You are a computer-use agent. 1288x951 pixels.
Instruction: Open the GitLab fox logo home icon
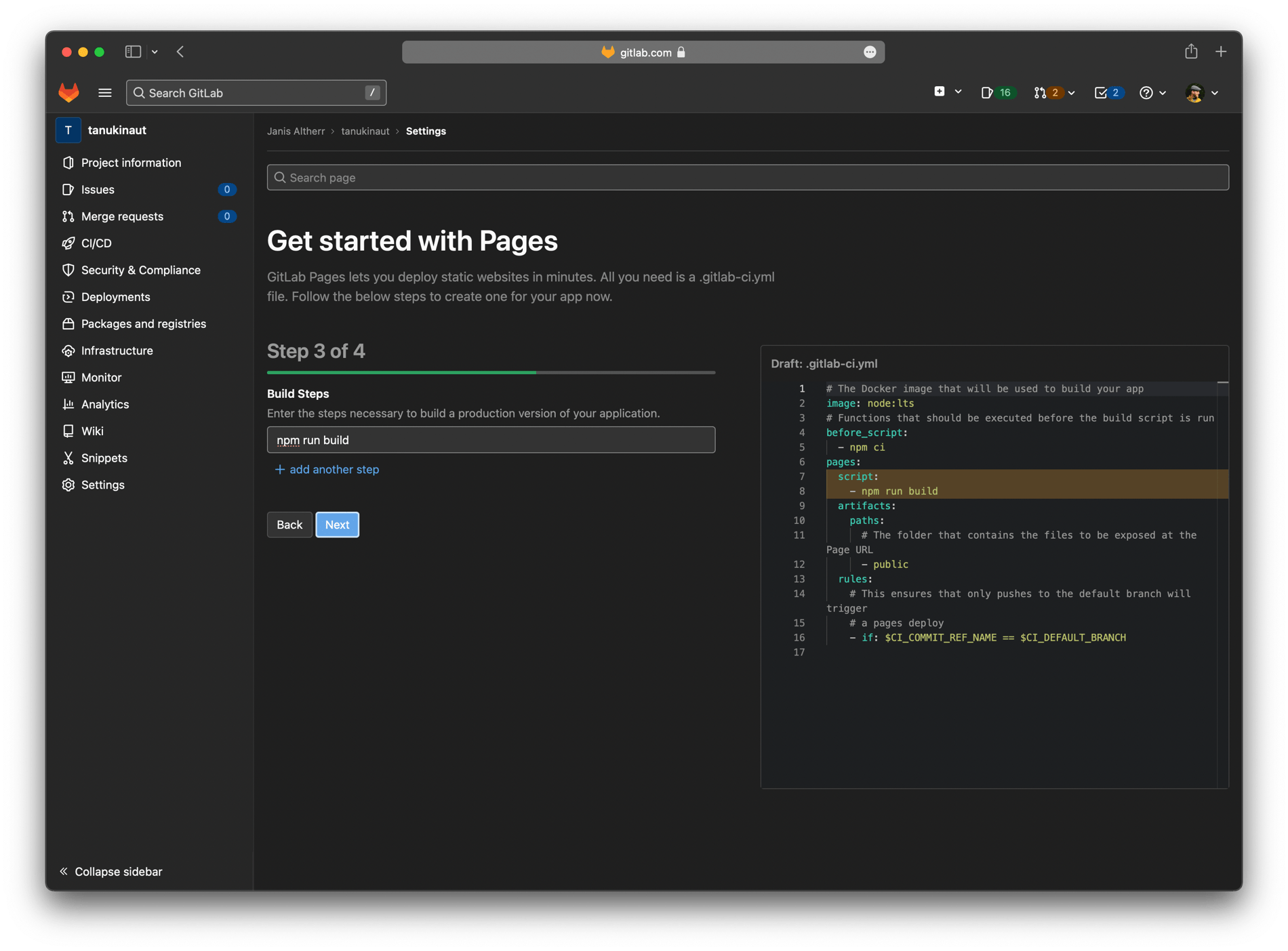[x=68, y=92]
